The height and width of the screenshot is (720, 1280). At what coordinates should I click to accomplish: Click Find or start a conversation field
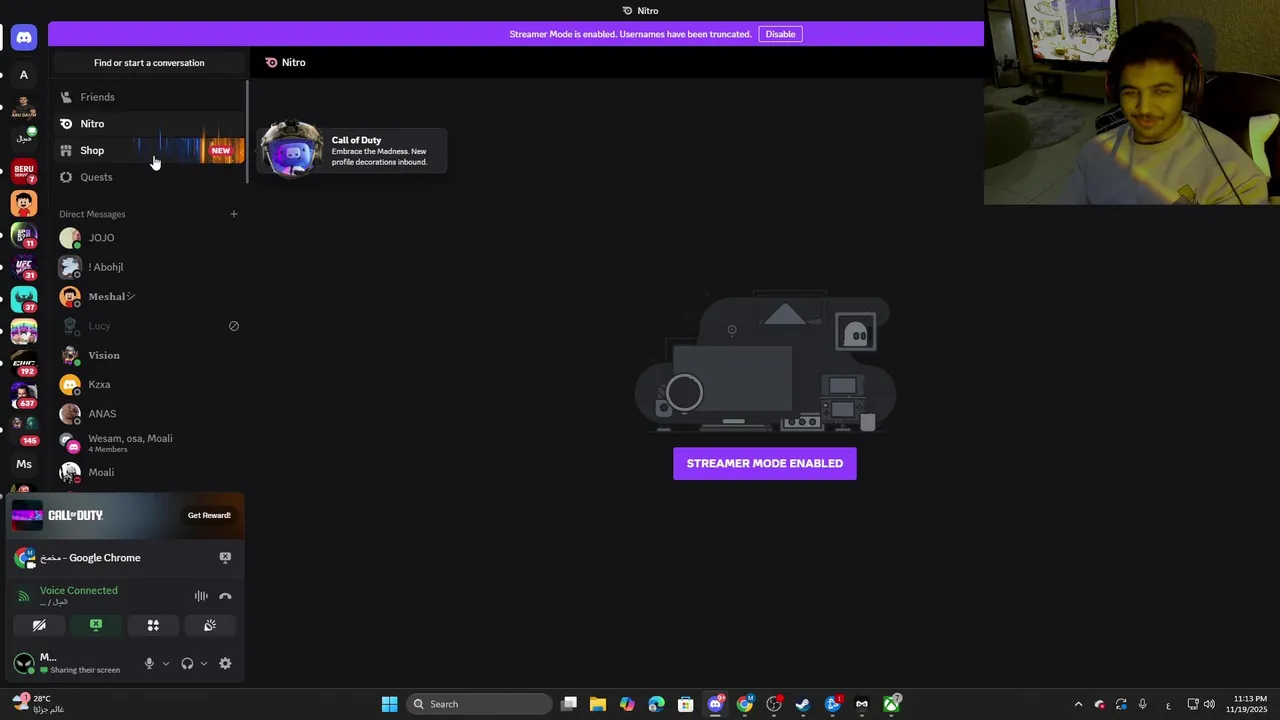[x=149, y=63]
